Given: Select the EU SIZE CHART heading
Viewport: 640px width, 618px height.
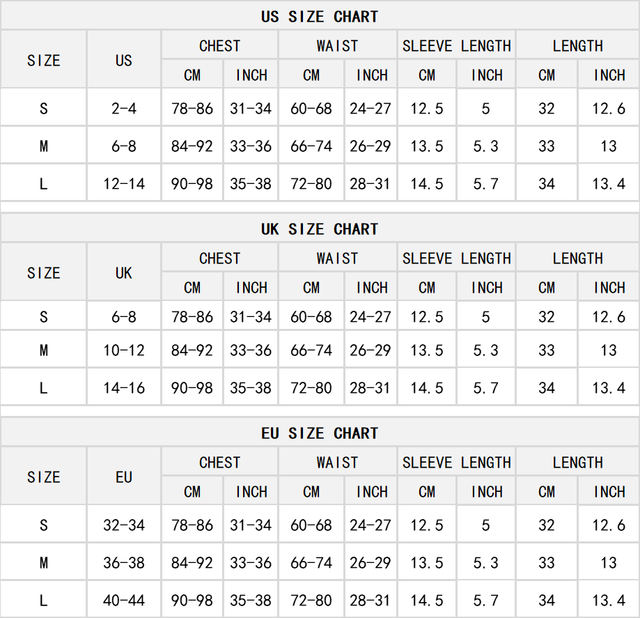Looking at the screenshot, I should click(x=319, y=433).
